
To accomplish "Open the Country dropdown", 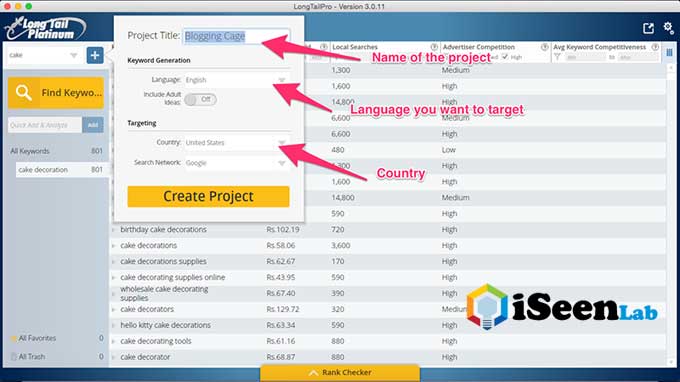I will pyautogui.click(x=236, y=143).
